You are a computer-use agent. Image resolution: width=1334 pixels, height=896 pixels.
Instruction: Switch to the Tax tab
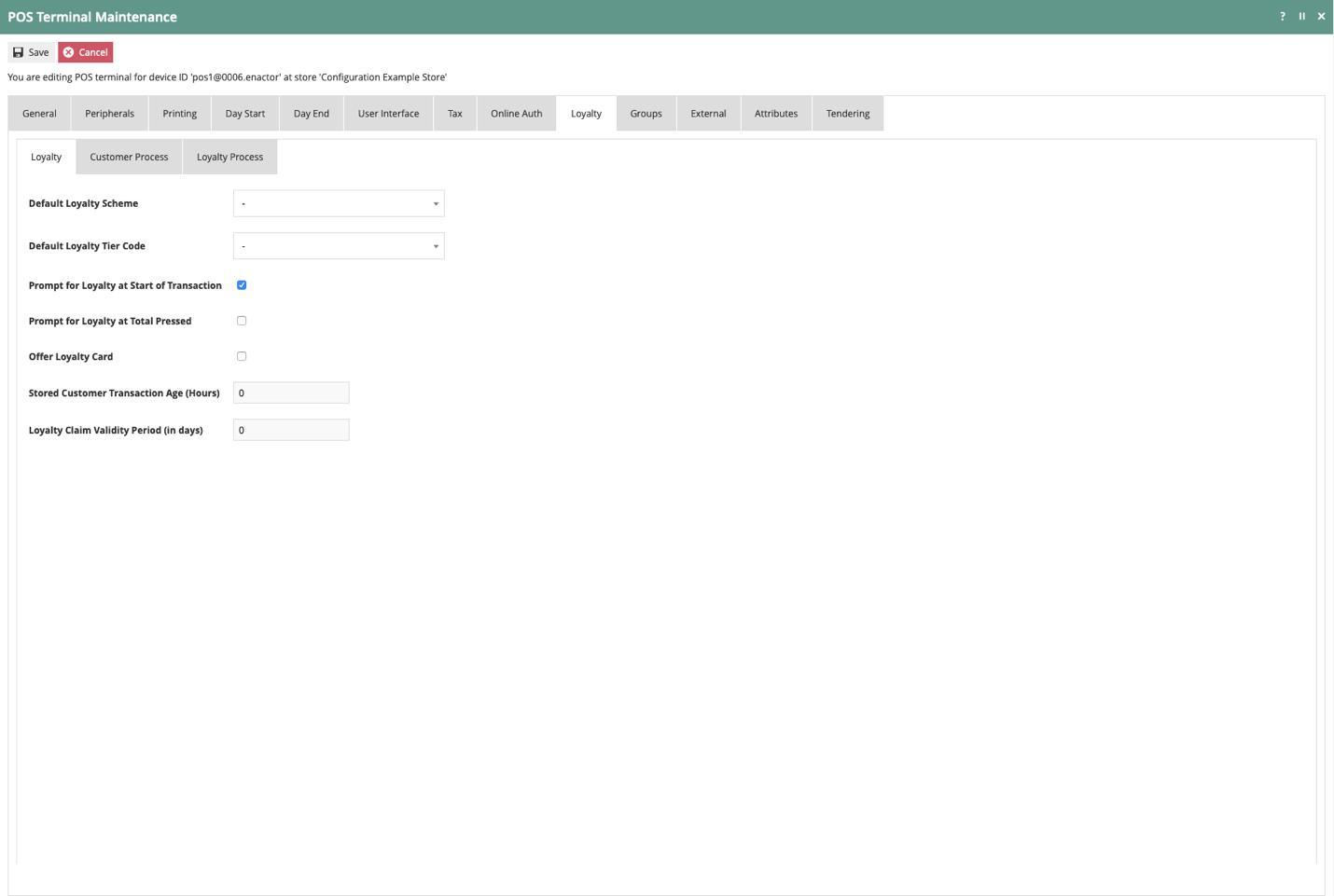pos(455,114)
